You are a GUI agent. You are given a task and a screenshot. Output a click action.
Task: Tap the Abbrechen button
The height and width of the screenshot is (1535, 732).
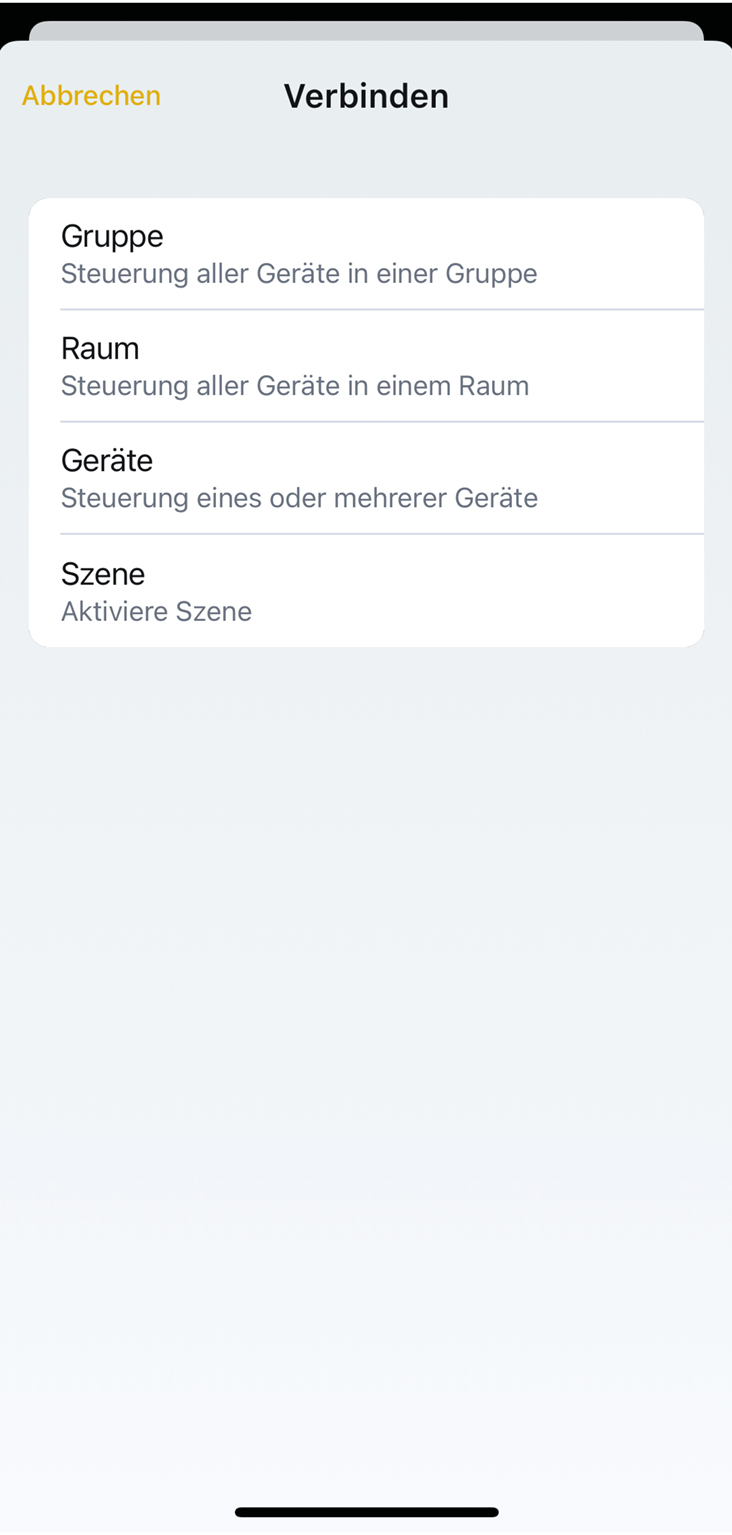(91, 96)
